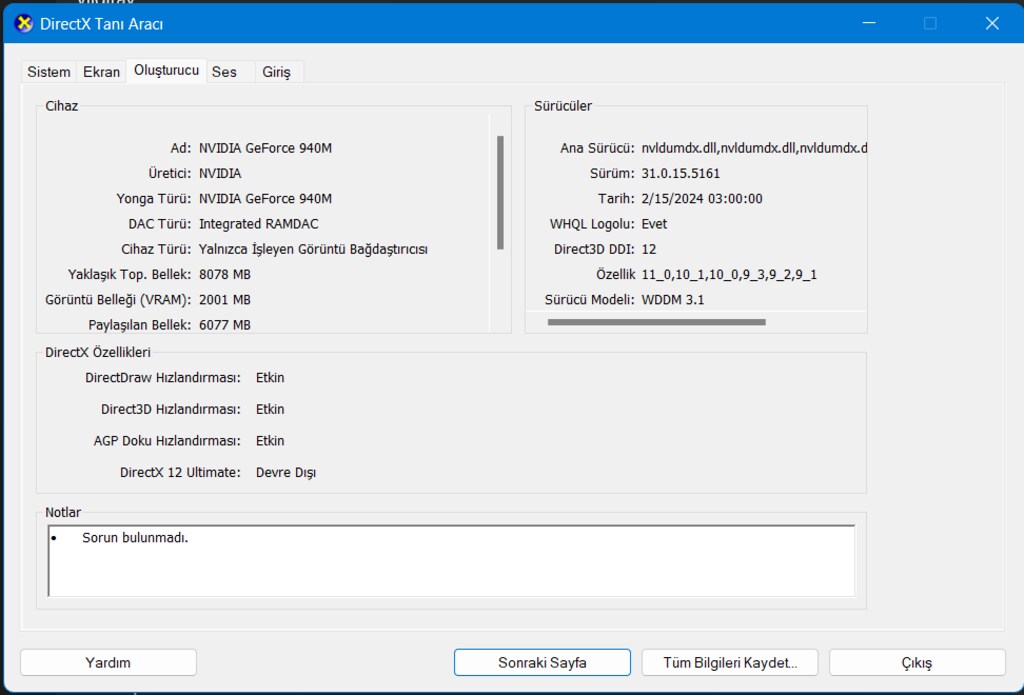Click the Yonga Türü value NVIDIA GeForce 940M
Image resolution: width=1024 pixels, height=695 pixels.
point(265,199)
